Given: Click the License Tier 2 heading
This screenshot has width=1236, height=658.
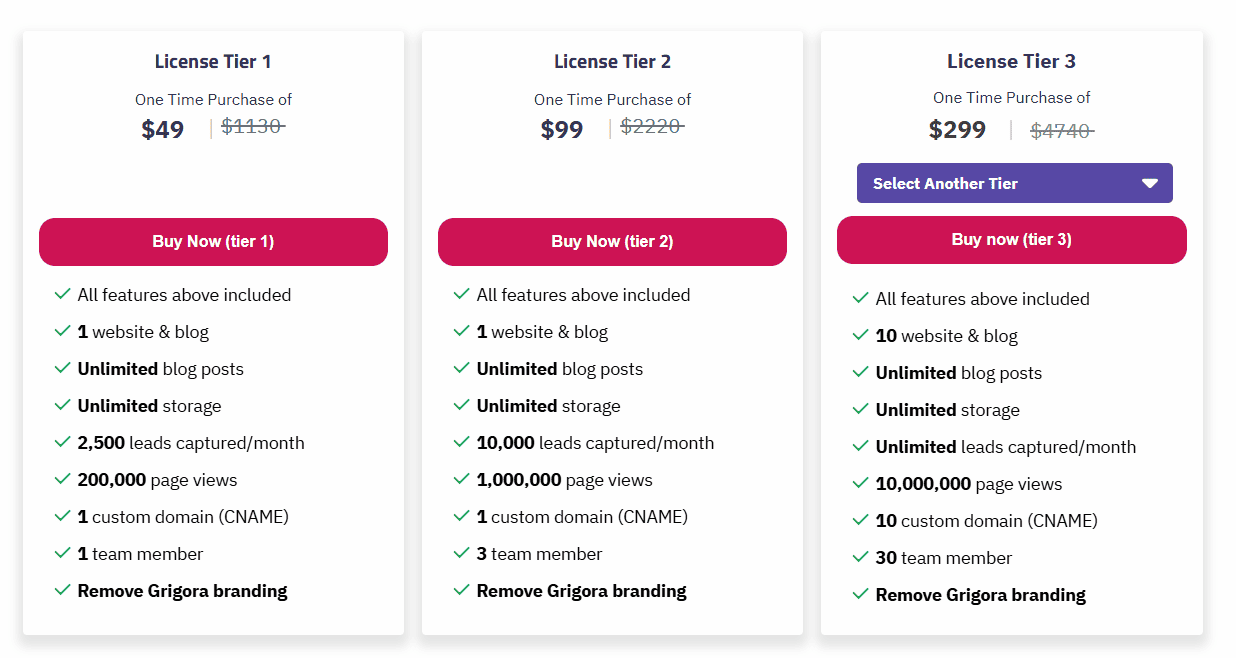Looking at the screenshot, I should click(612, 62).
